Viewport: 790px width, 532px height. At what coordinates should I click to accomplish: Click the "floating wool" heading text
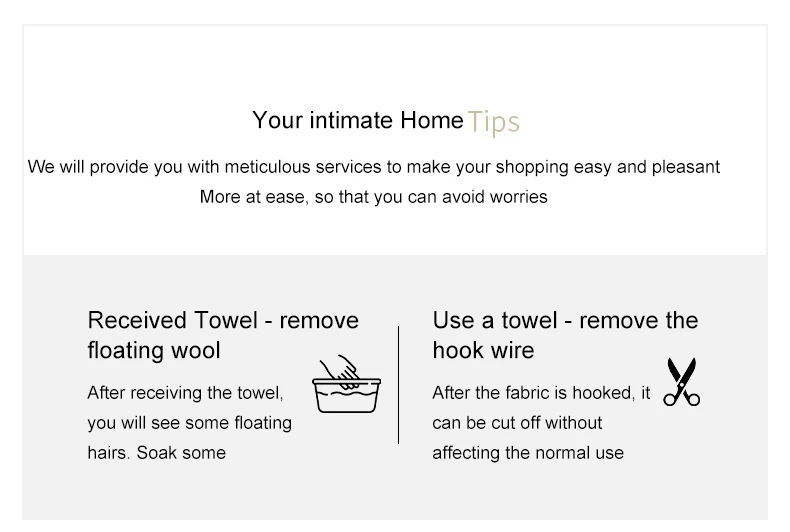click(154, 350)
